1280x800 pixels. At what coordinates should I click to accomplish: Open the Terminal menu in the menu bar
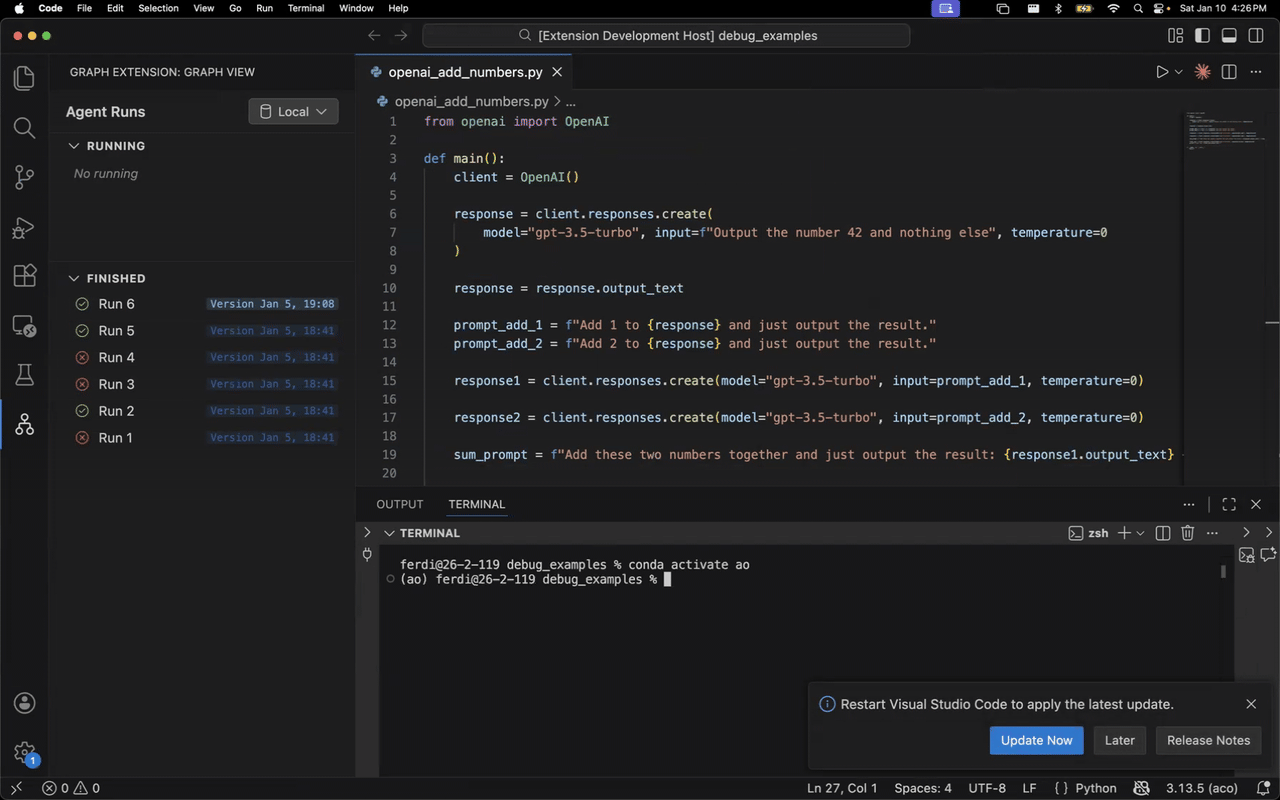coord(306,8)
